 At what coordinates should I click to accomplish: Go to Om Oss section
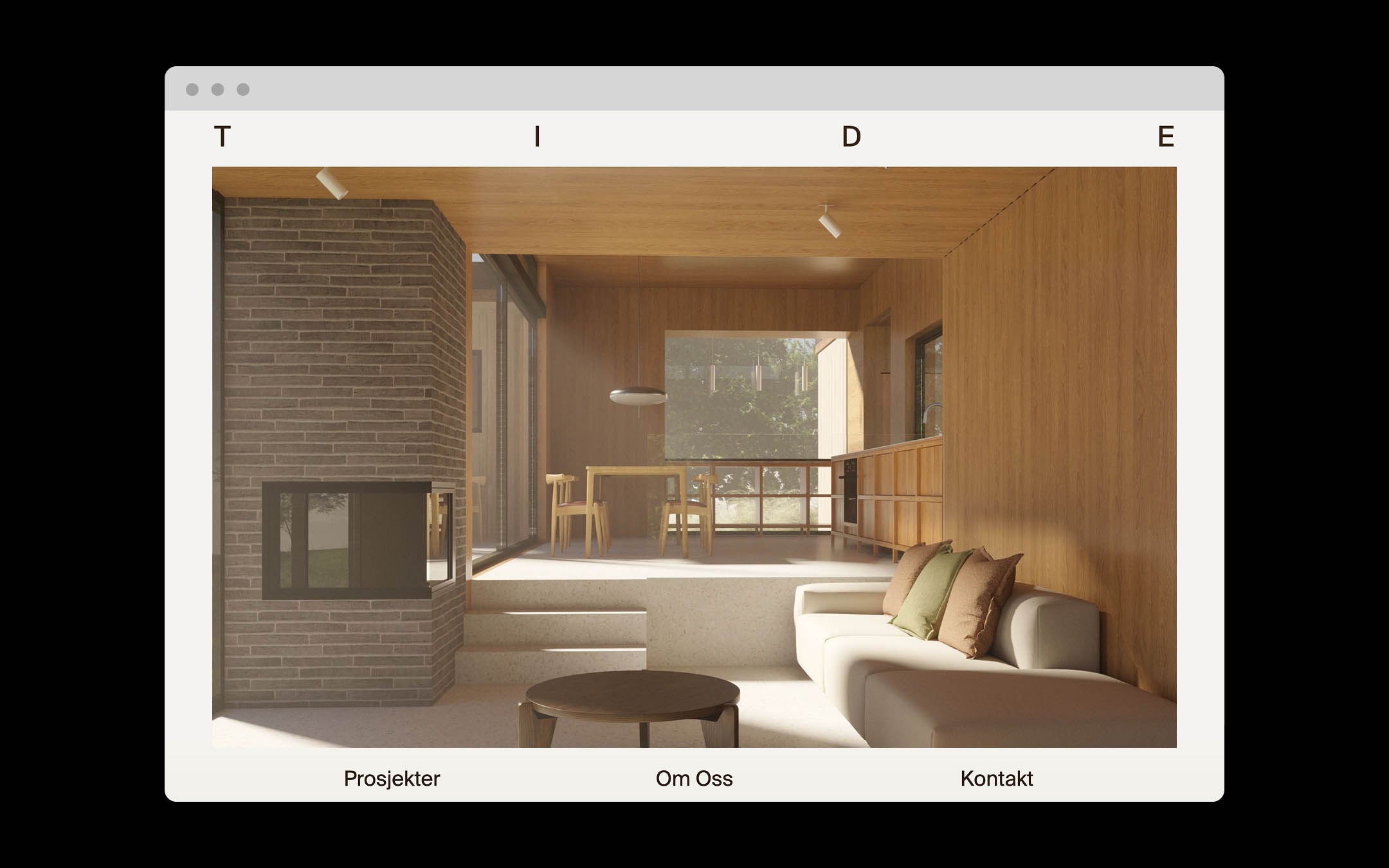(694, 779)
